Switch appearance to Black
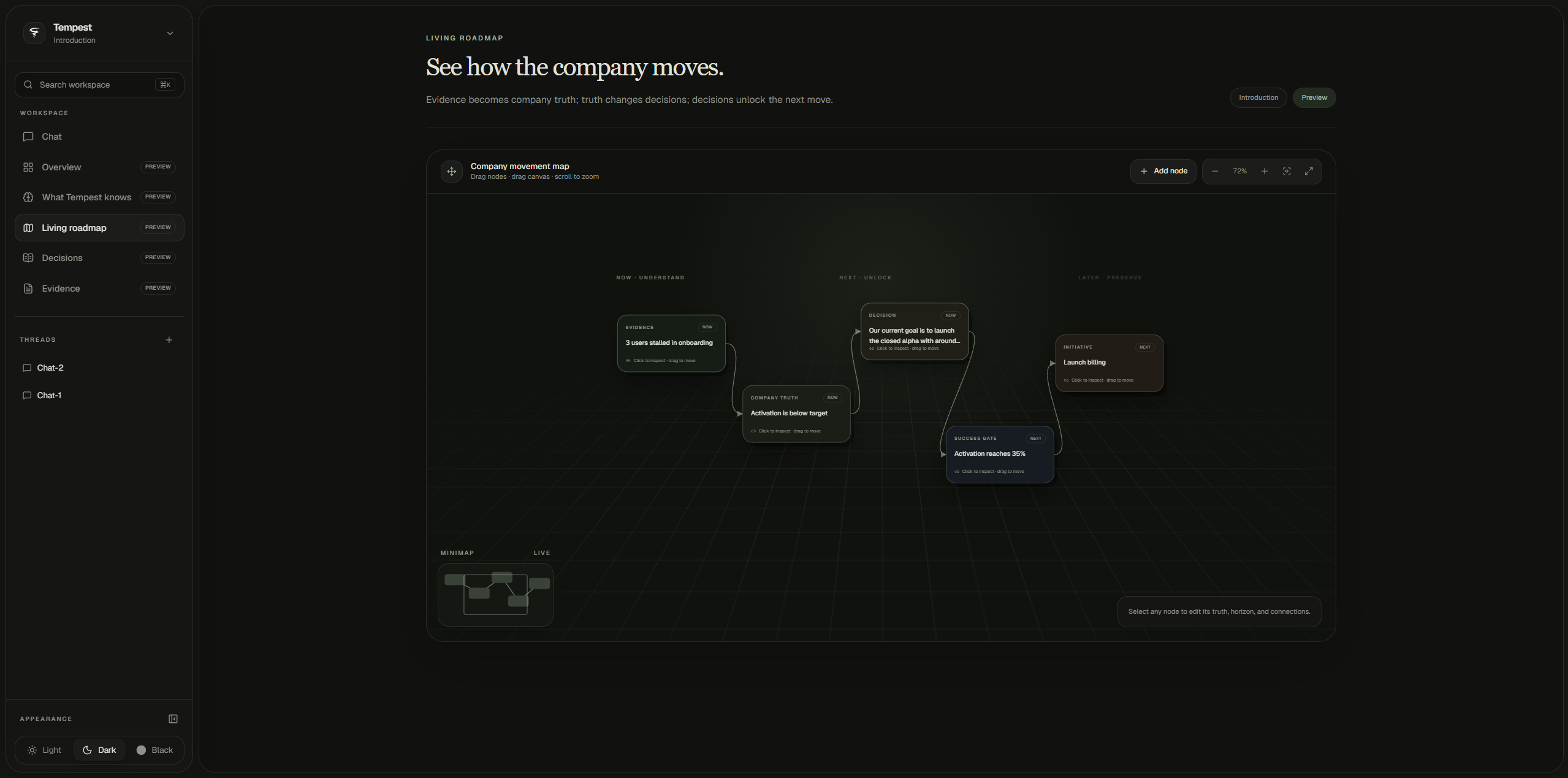This screenshot has height=778, width=1568. [x=154, y=750]
